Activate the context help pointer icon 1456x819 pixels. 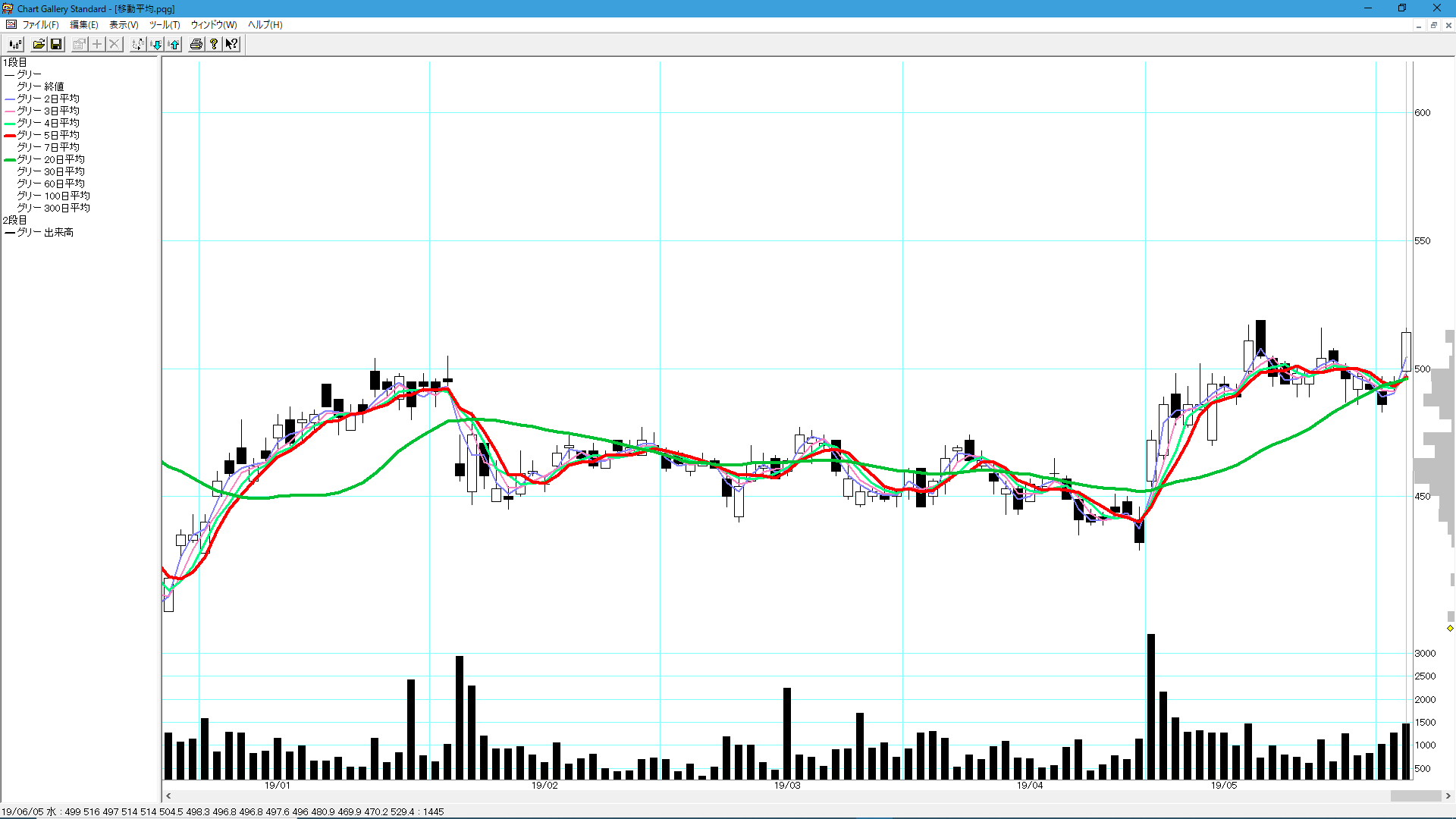(x=231, y=44)
